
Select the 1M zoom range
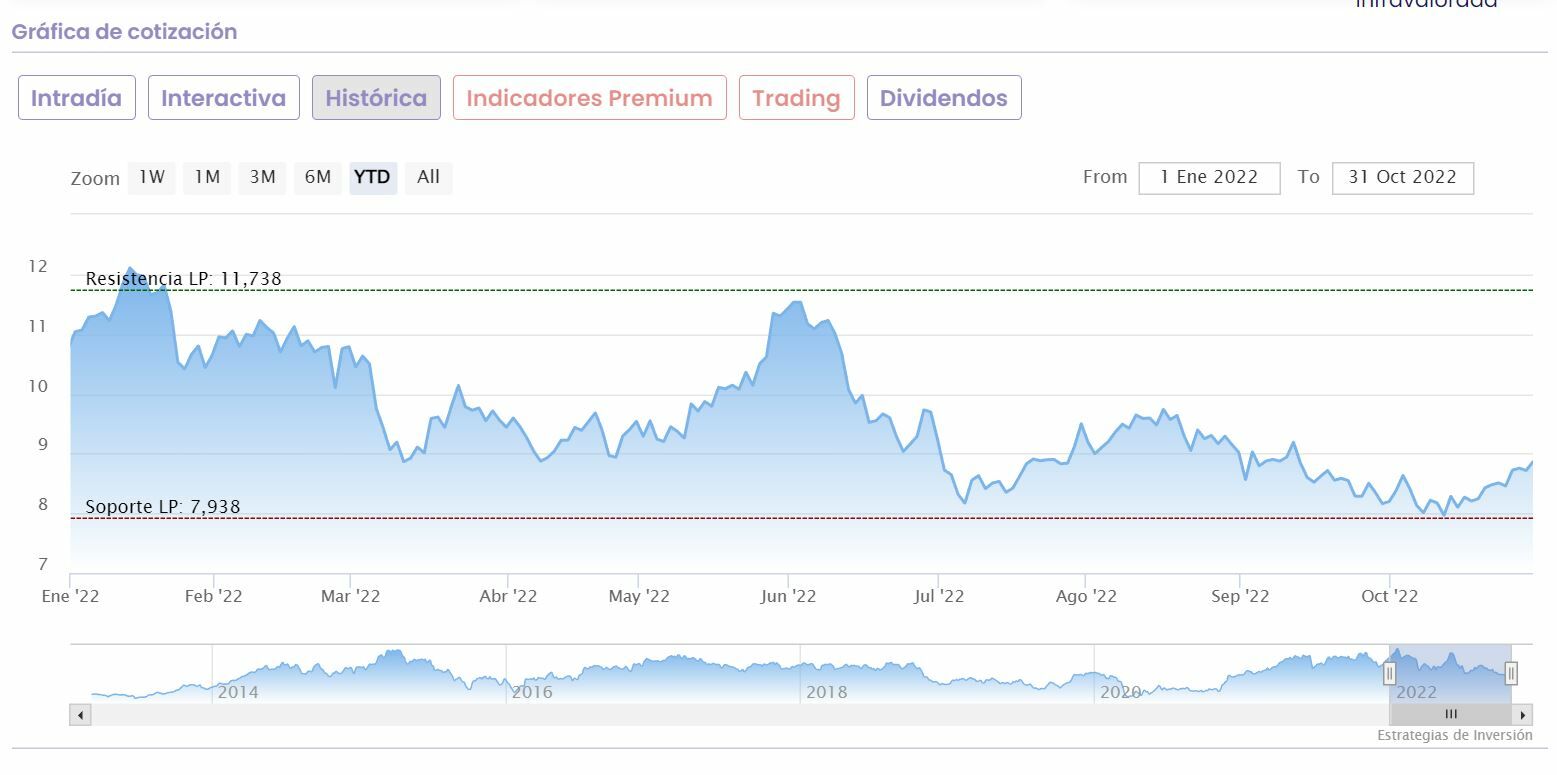tap(207, 178)
